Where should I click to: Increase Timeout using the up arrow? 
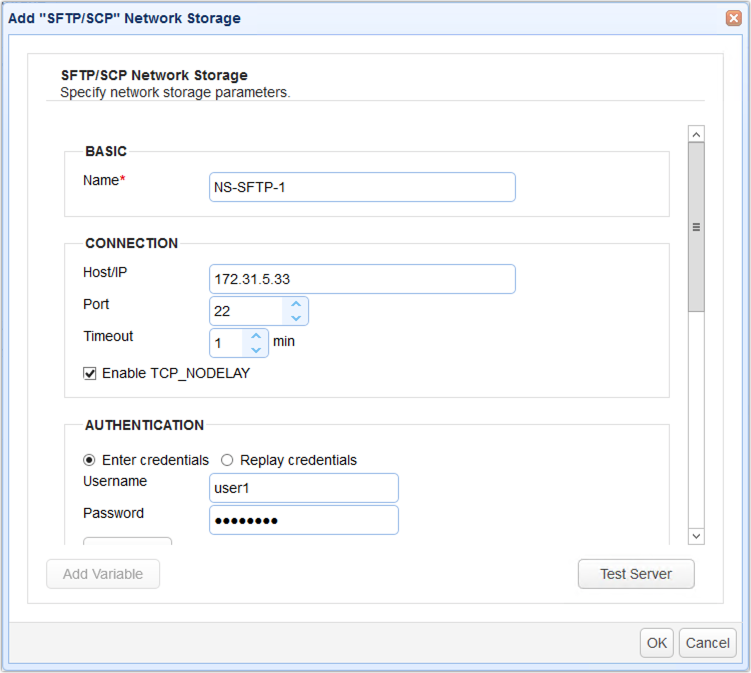[256, 336]
